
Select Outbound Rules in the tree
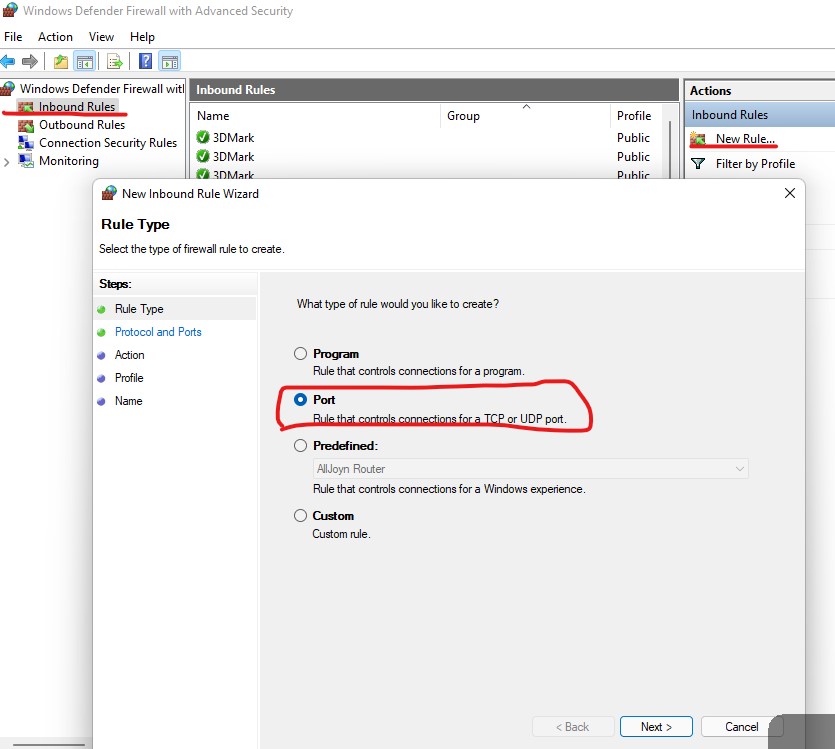(82, 125)
